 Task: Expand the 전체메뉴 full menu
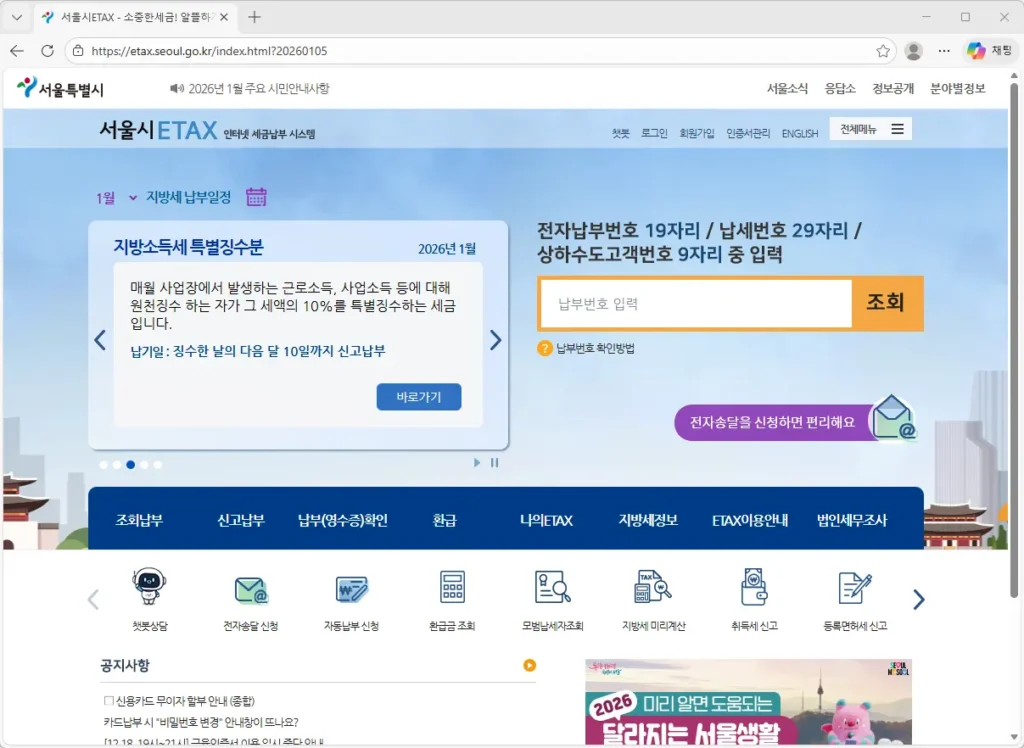pyautogui.click(x=869, y=128)
